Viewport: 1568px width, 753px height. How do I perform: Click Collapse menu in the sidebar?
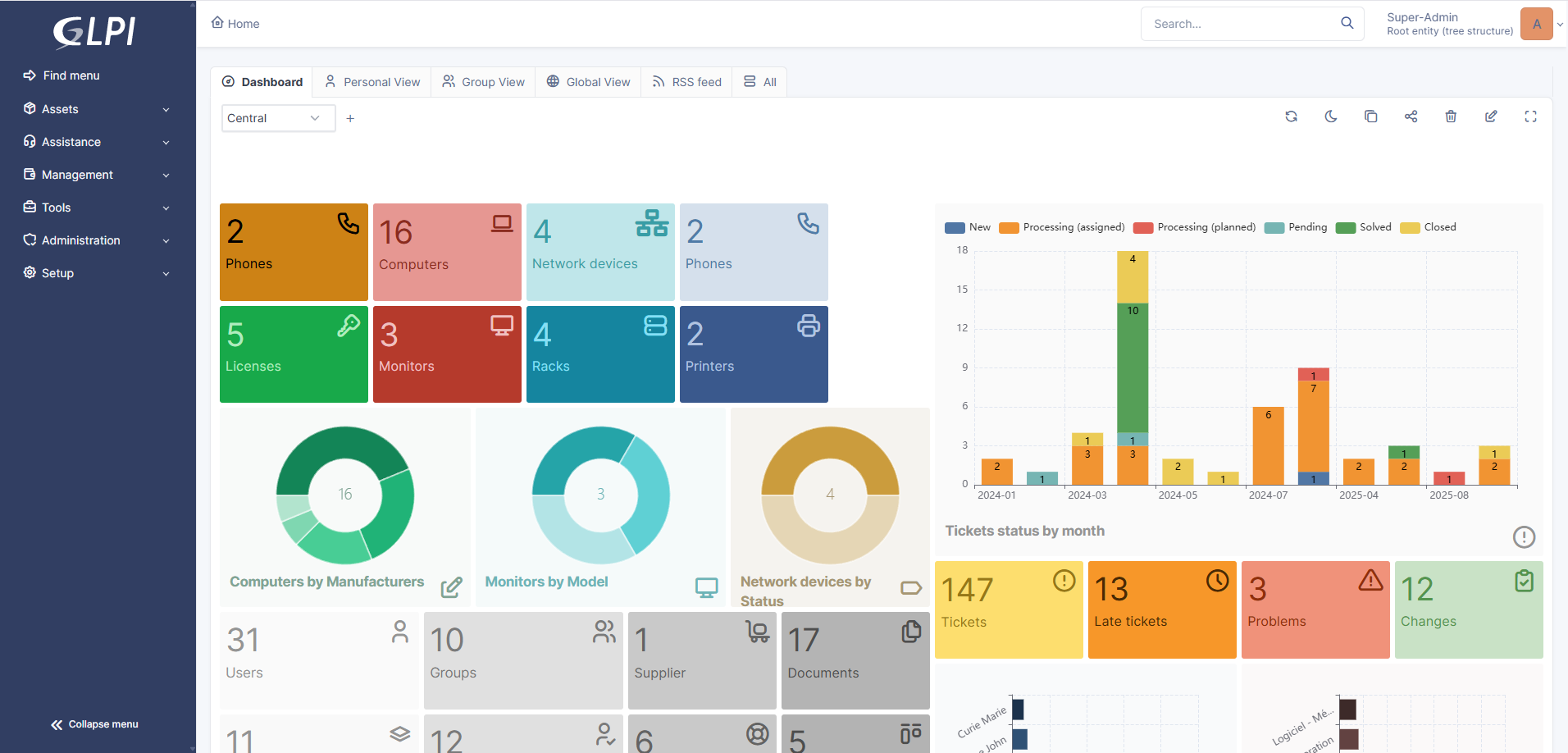pos(94,724)
